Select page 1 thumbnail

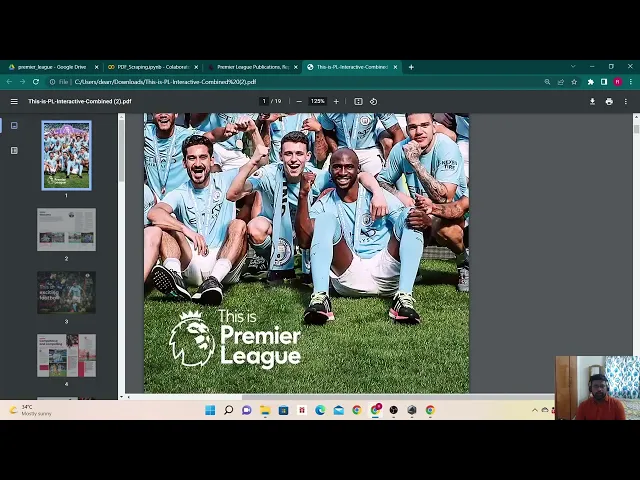(x=67, y=156)
